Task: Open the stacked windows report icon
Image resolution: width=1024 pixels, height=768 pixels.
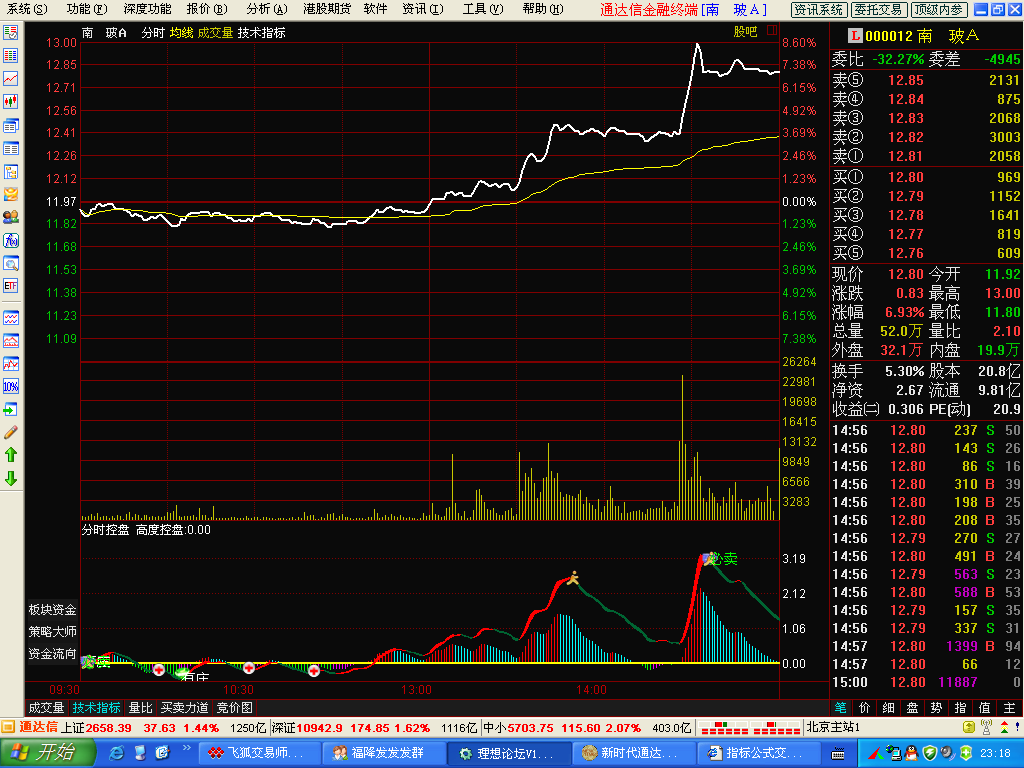Action: coord(10,125)
